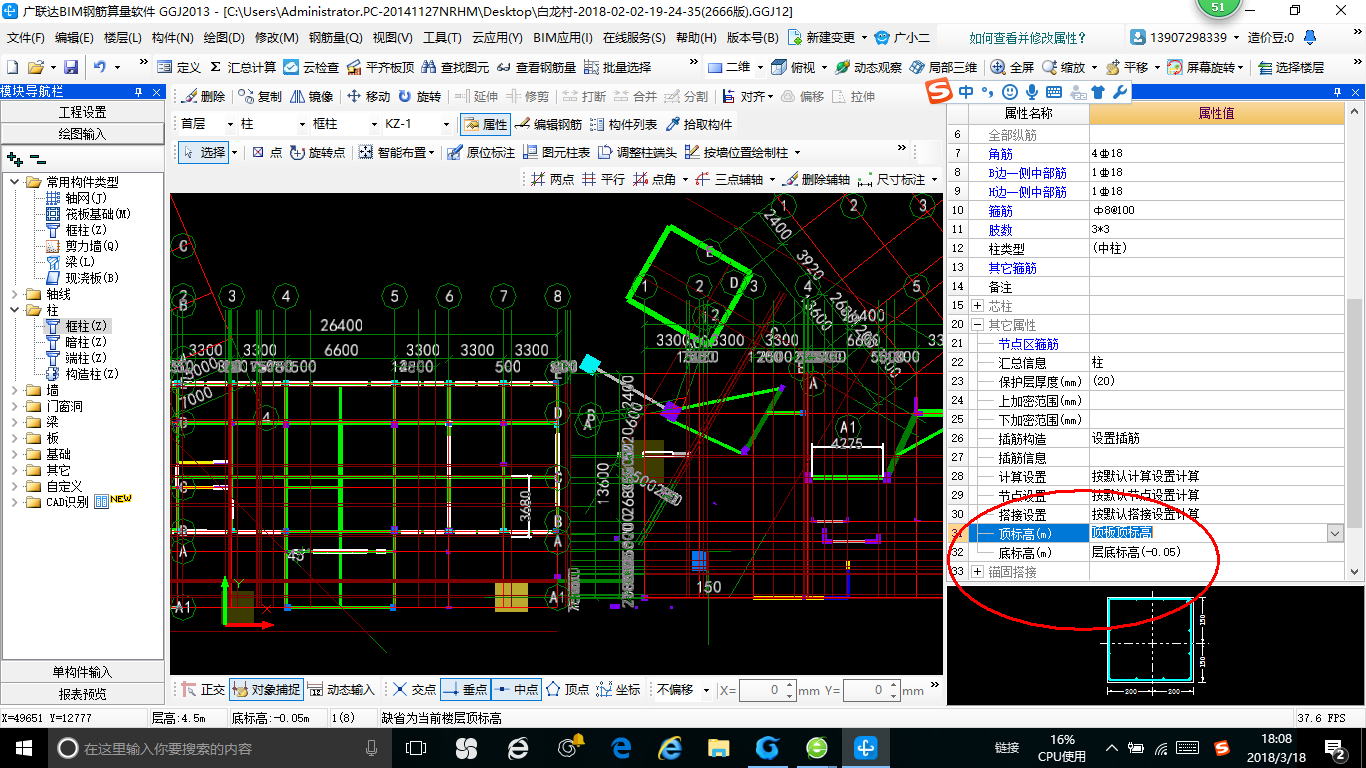Click the 删除辅轴 delete auxiliary axis tool
This screenshot has width=1366, height=768.
point(816,180)
